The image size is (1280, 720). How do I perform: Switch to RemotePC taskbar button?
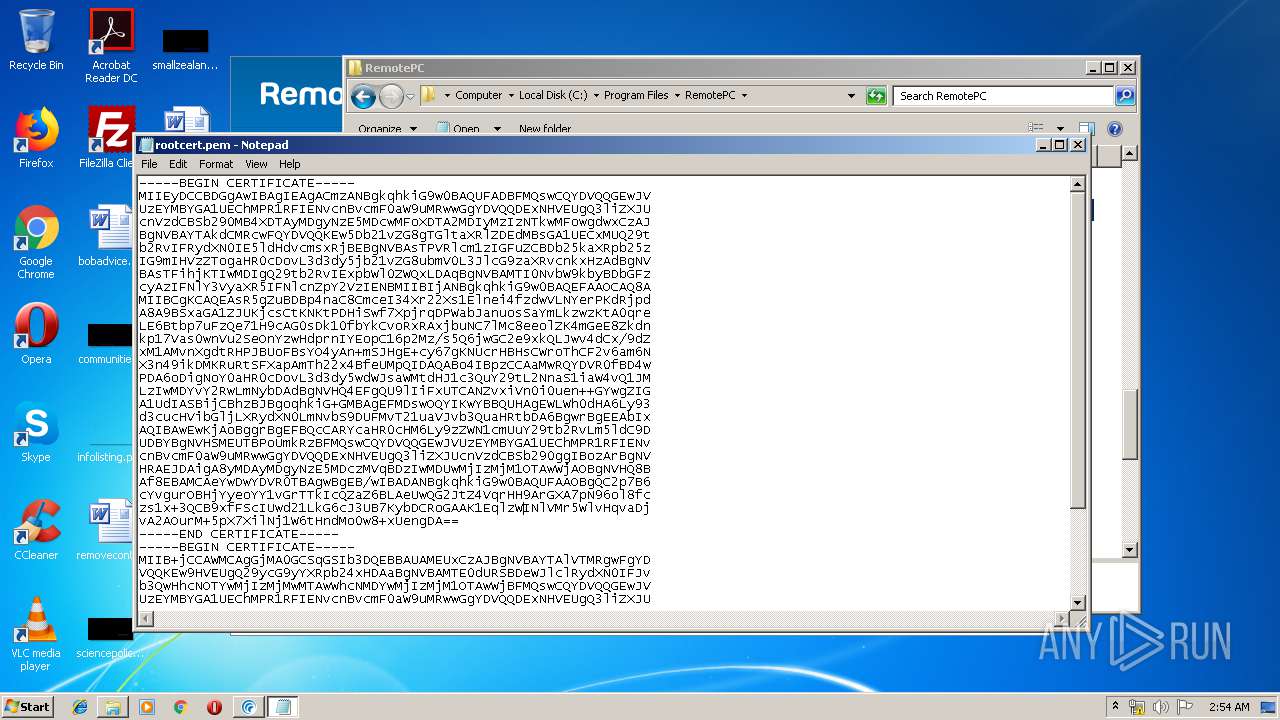248,707
